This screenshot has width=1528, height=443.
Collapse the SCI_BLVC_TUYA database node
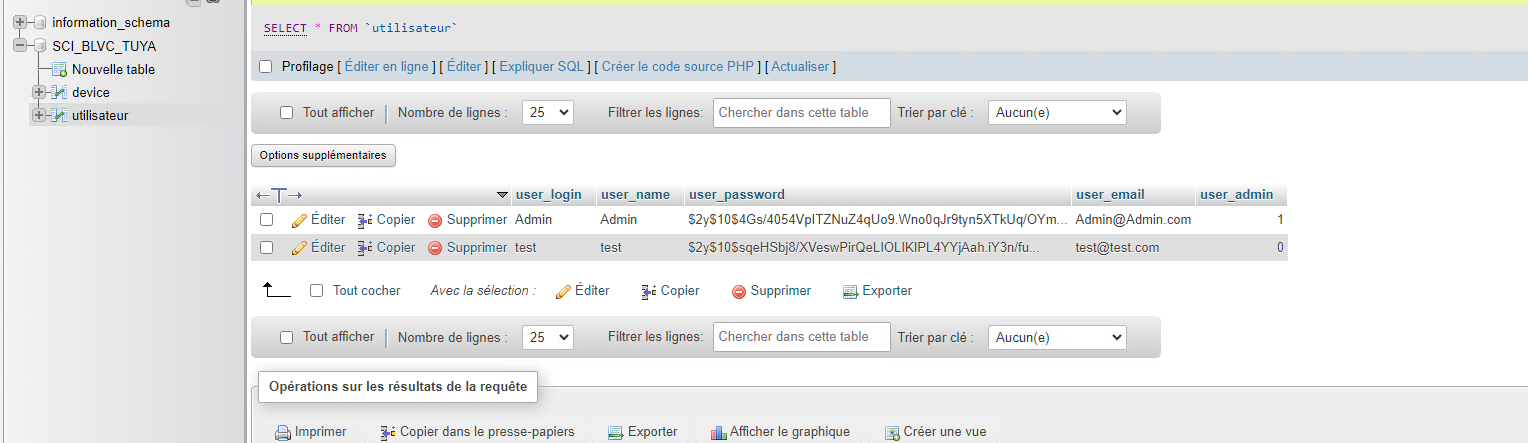pyautogui.click(x=19, y=46)
